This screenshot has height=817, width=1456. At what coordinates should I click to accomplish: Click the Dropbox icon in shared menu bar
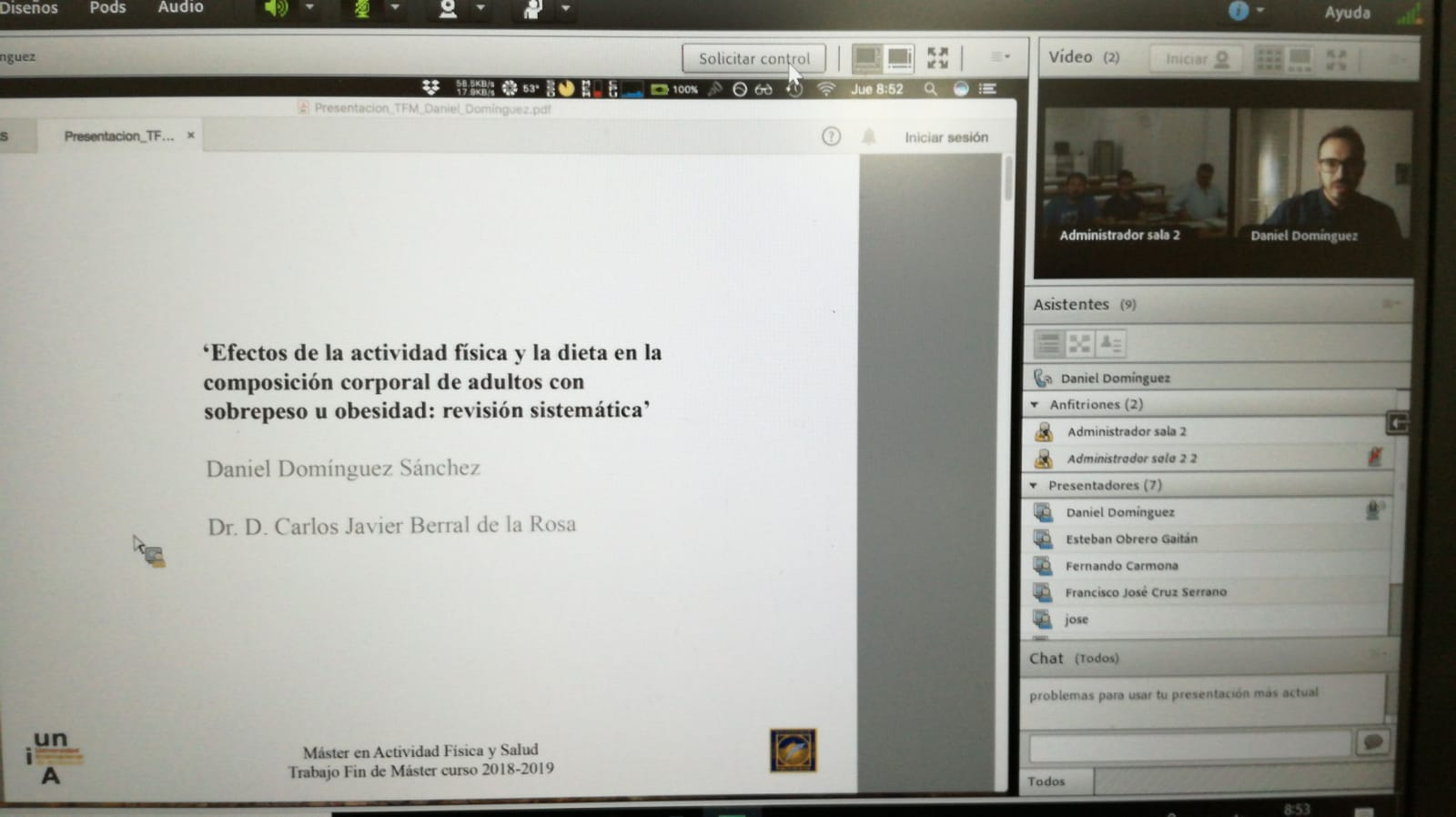(x=430, y=87)
